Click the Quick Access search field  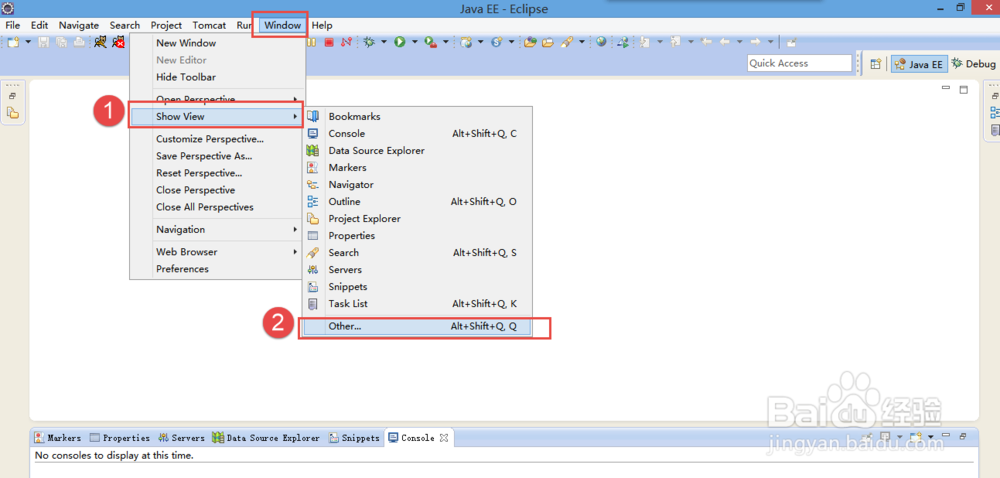coord(799,63)
